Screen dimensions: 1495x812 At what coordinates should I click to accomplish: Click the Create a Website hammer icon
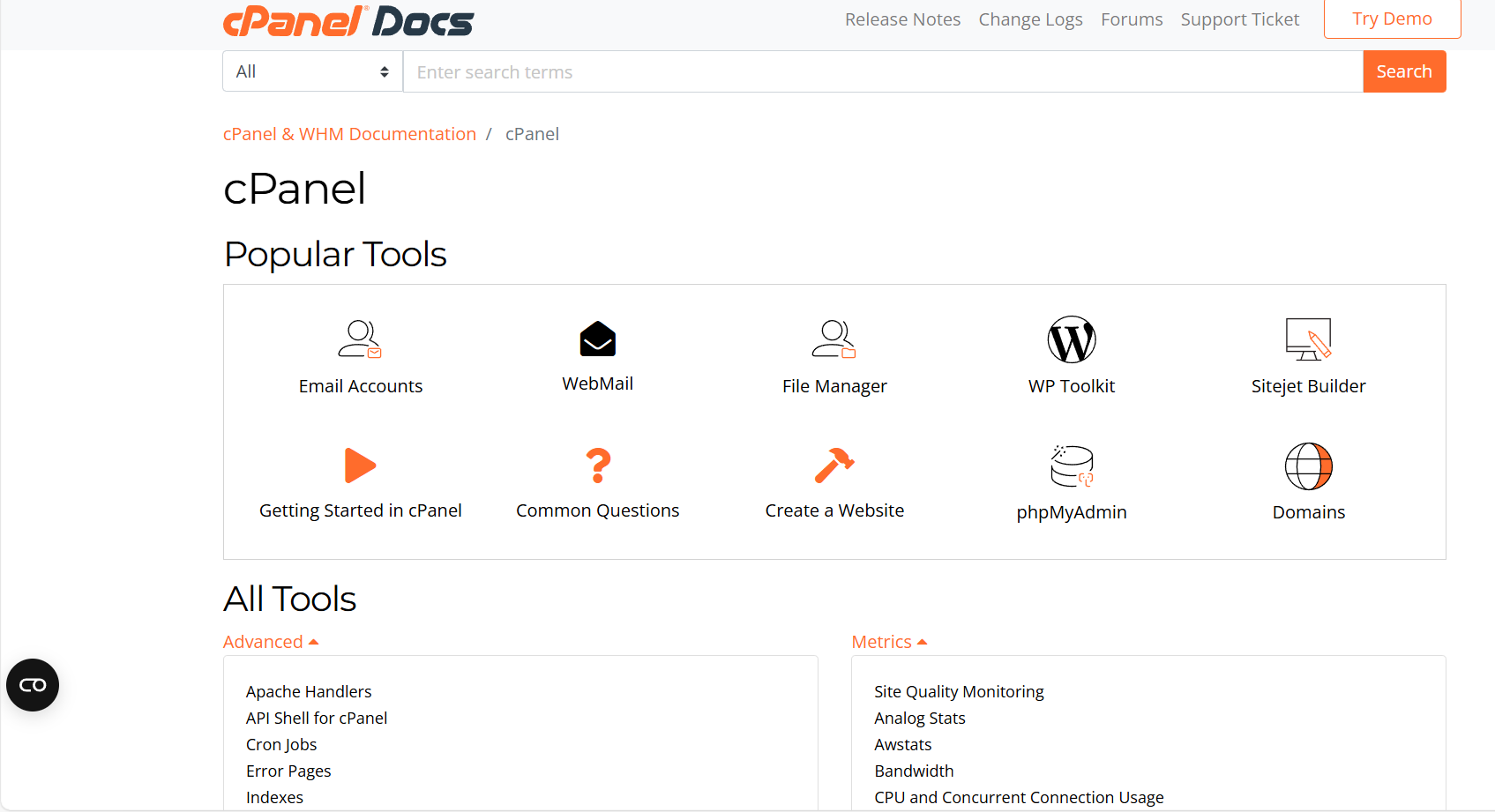pos(834,466)
